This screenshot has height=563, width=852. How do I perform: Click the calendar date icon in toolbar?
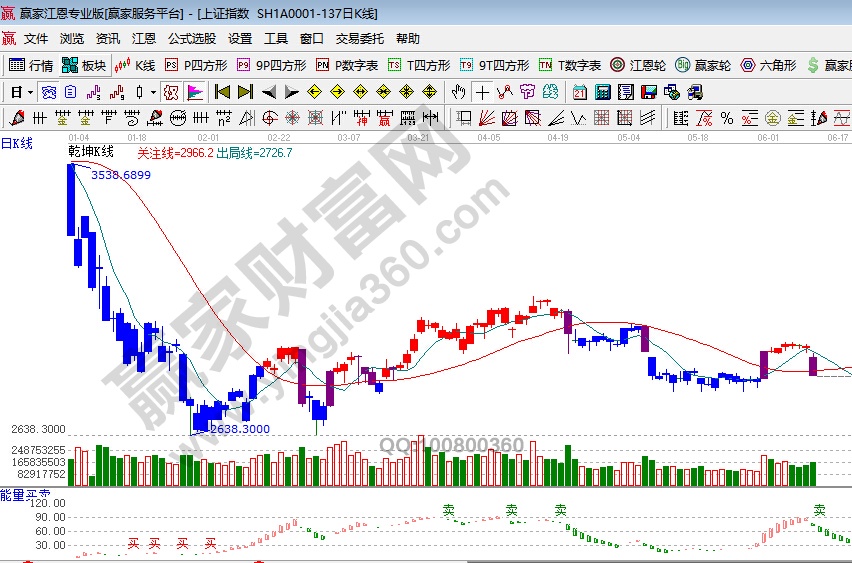pyautogui.click(x=580, y=92)
